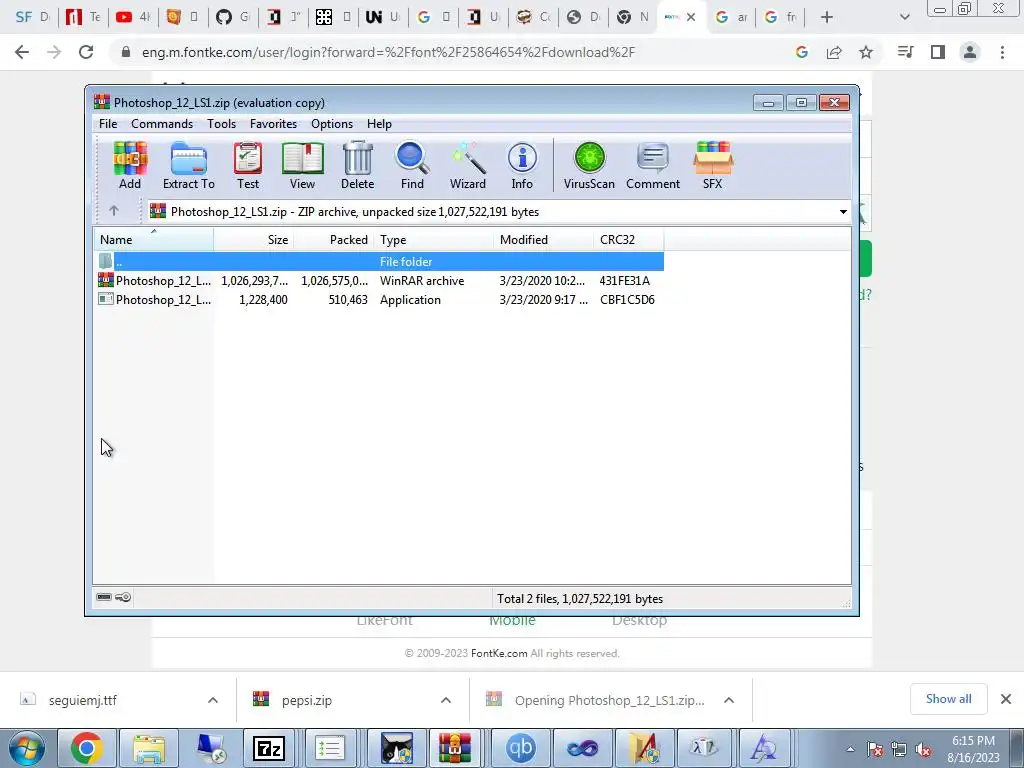Click CRC32 value CBF1C5D6
This screenshot has width=1024, height=768.
(627, 300)
